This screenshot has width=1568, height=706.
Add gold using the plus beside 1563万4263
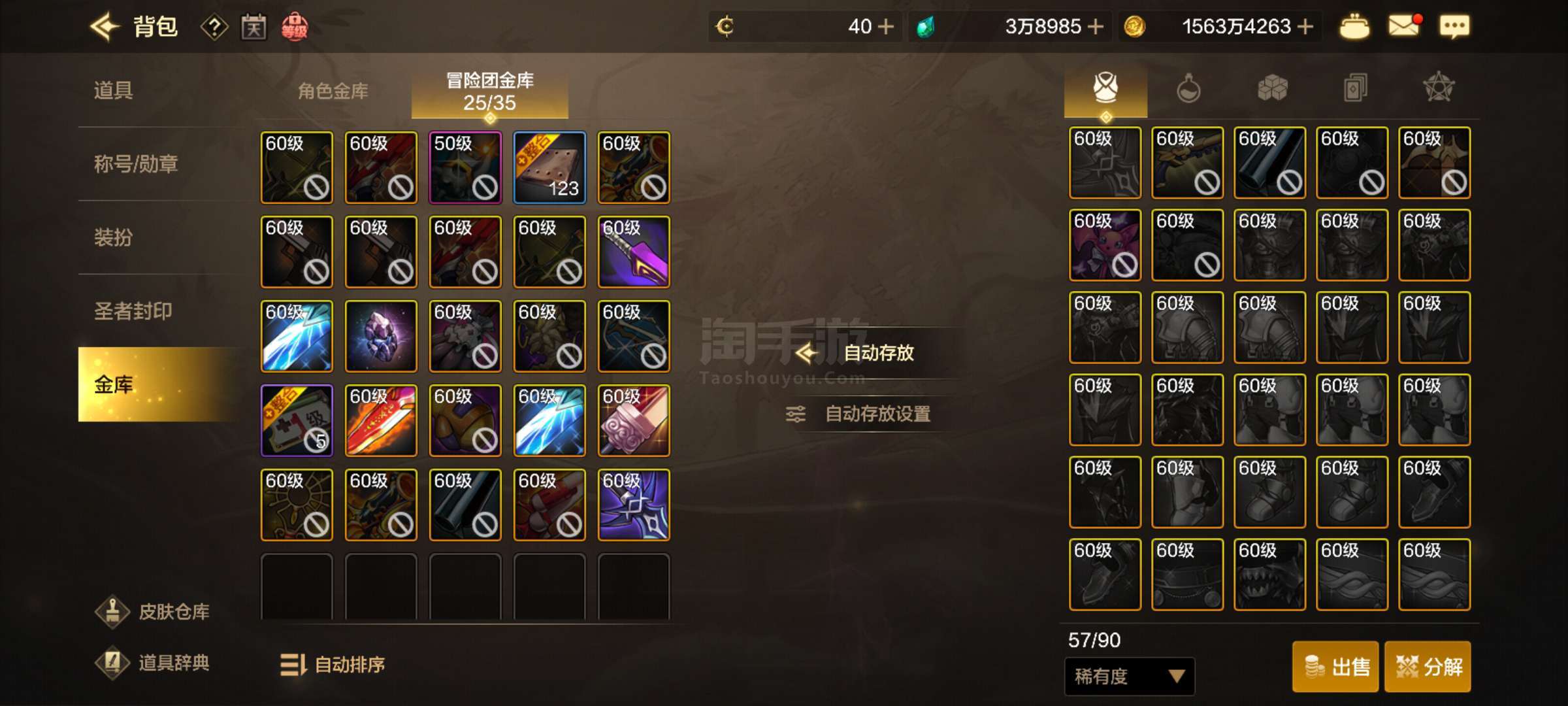pyautogui.click(x=1305, y=27)
